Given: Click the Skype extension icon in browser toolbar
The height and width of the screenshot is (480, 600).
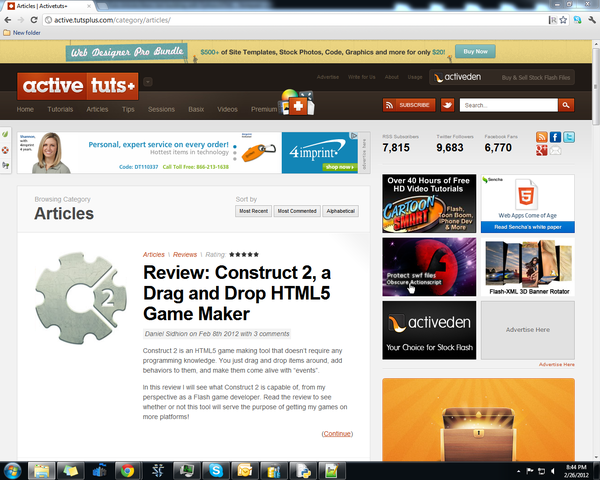Looking at the screenshot, I should click(x=577, y=20).
